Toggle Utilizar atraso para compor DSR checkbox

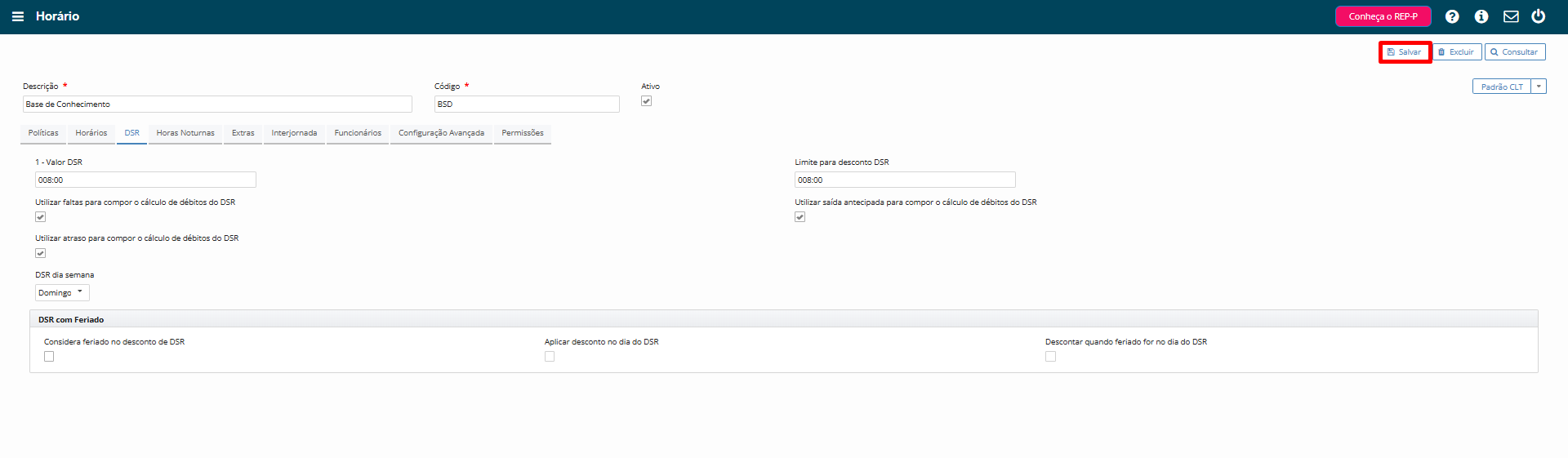point(40,253)
